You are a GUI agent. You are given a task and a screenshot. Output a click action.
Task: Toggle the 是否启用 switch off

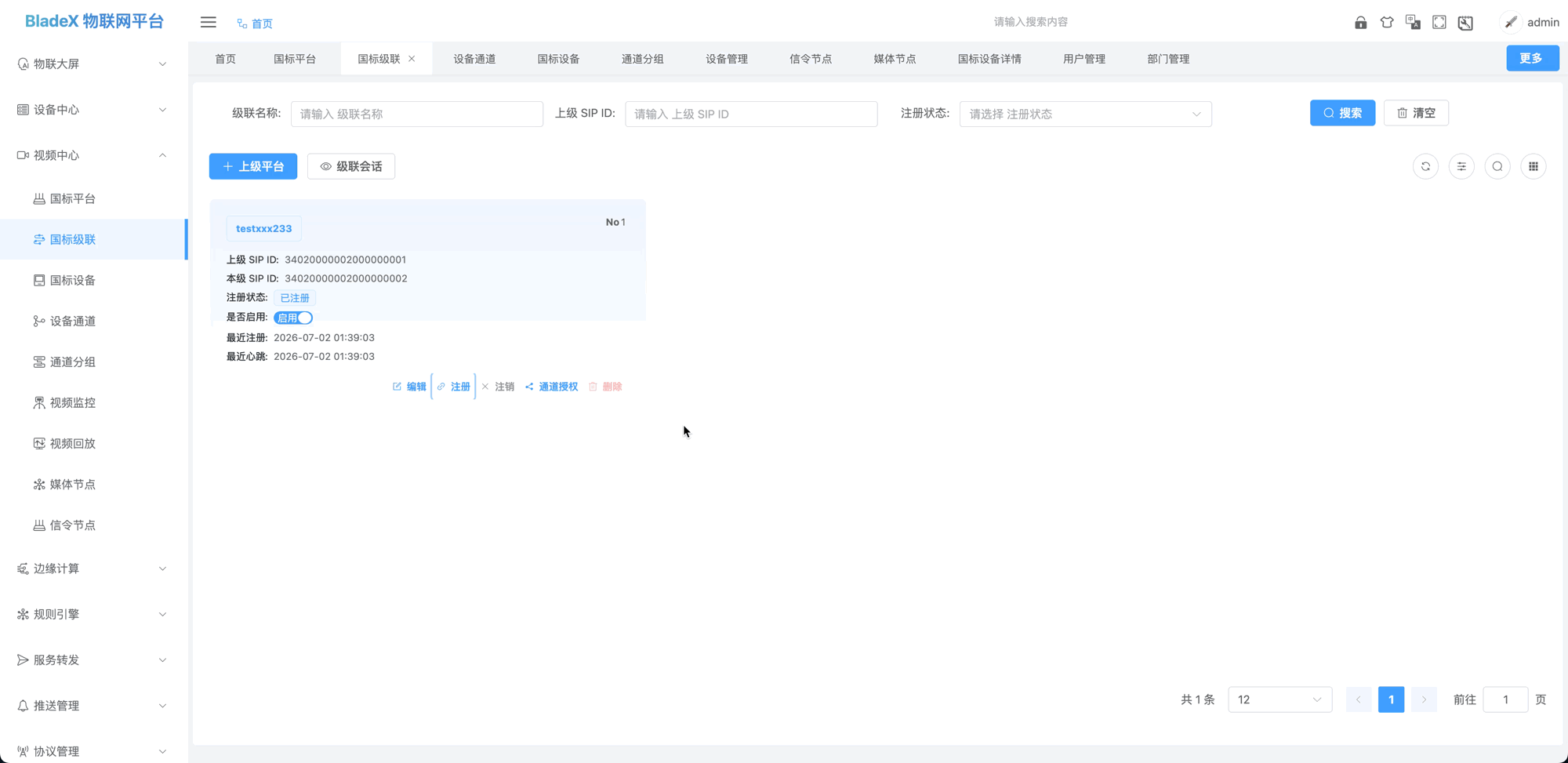(x=293, y=318)
